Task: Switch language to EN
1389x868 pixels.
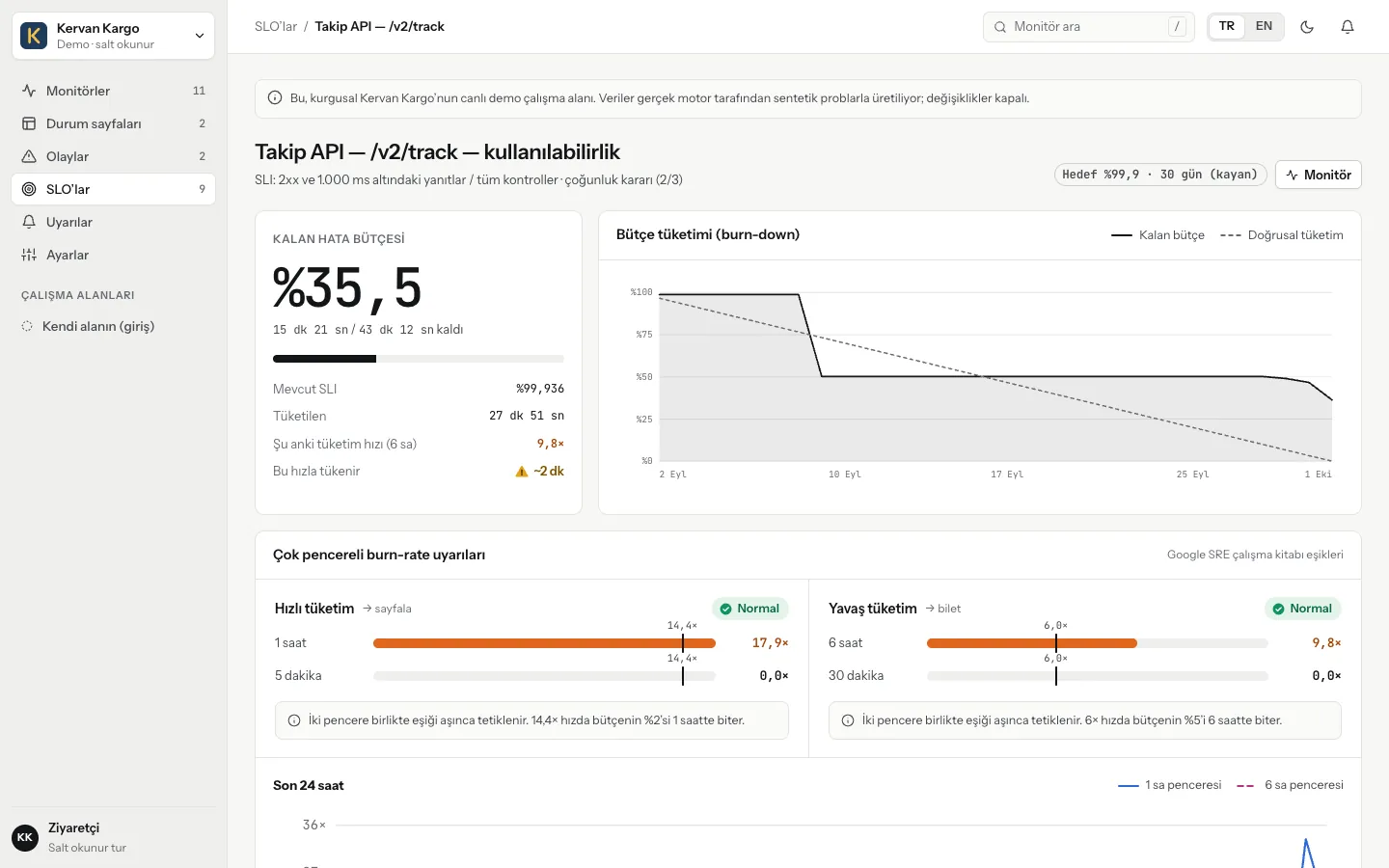Action: point(1264,26)
